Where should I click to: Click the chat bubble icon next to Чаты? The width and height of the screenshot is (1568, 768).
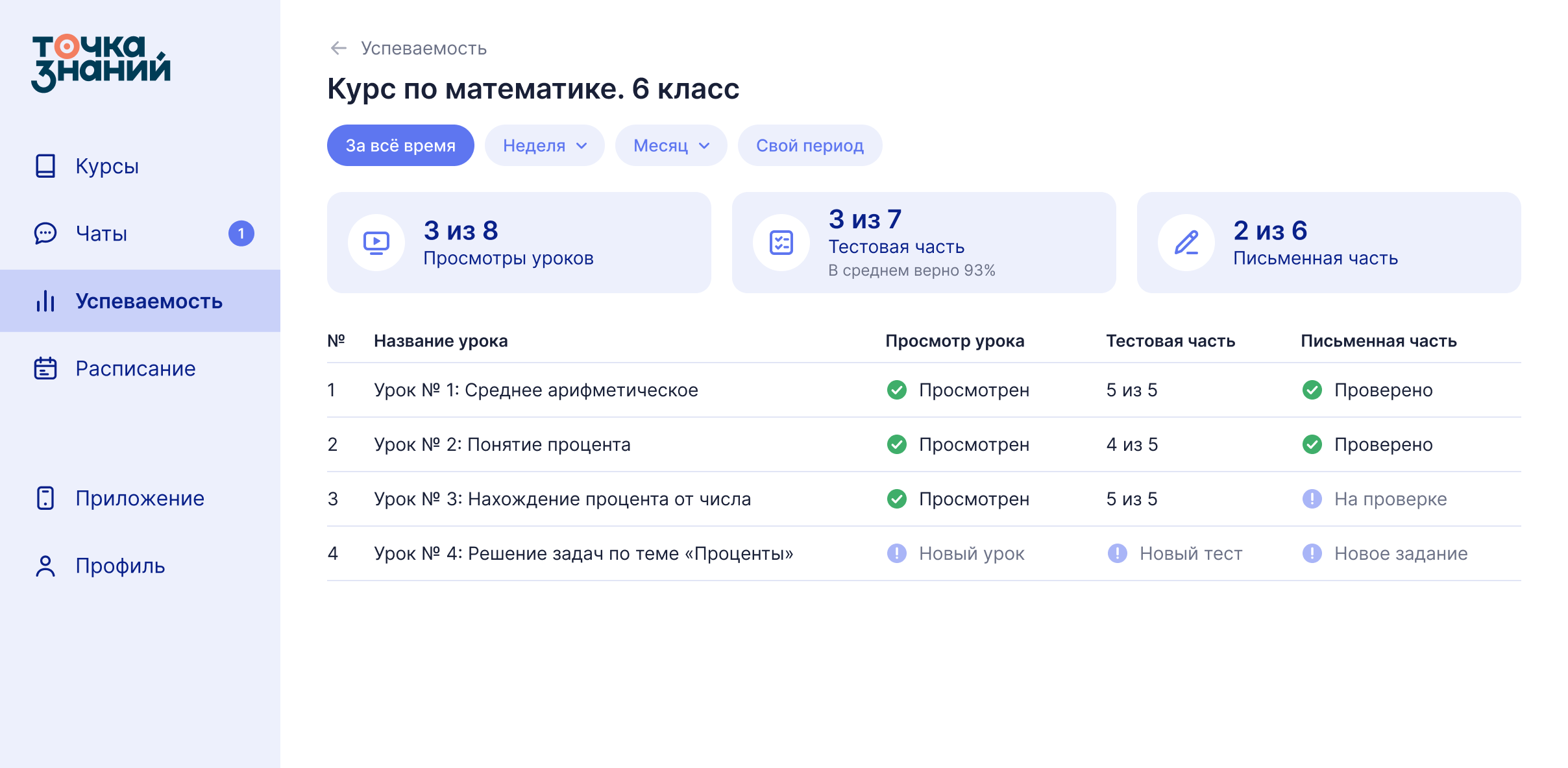point(45,234)
